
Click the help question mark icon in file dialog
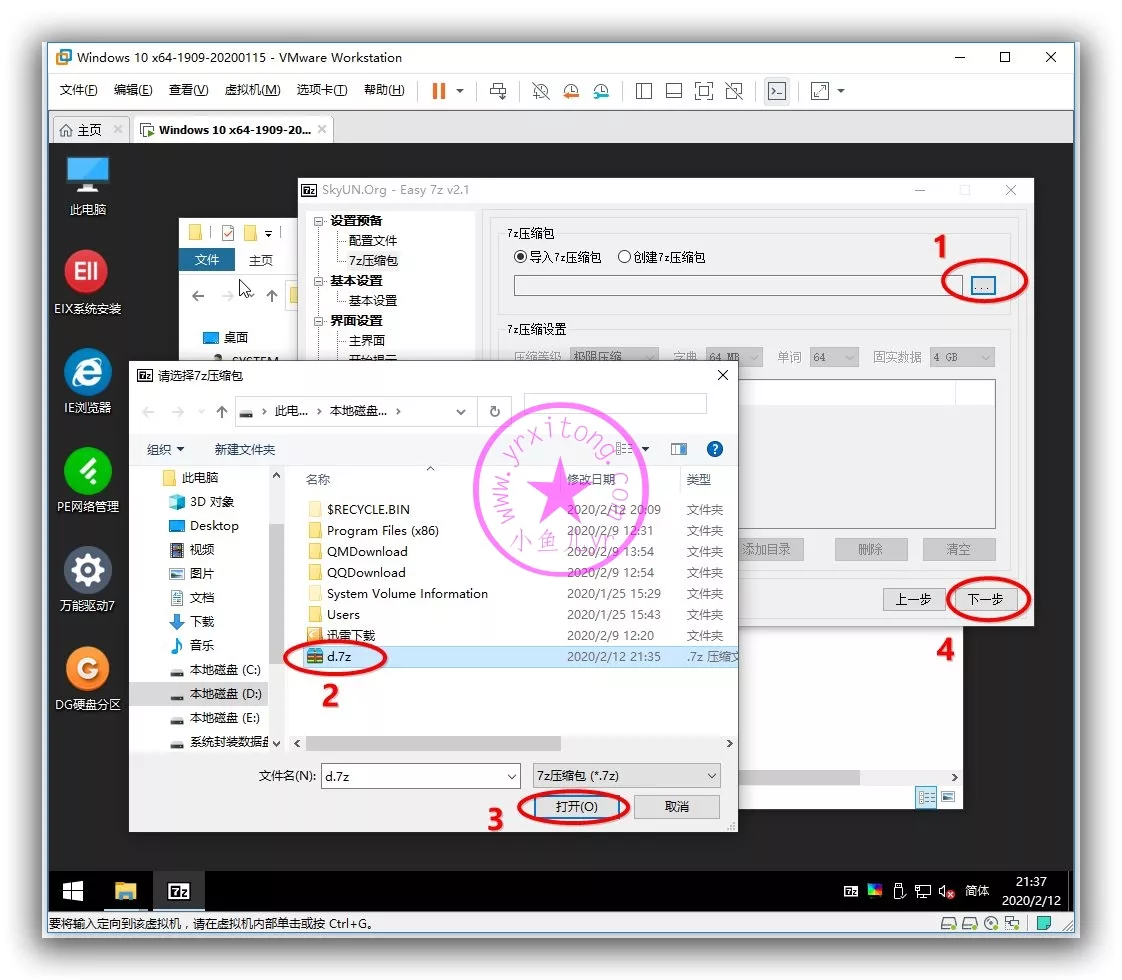[714, 449]
